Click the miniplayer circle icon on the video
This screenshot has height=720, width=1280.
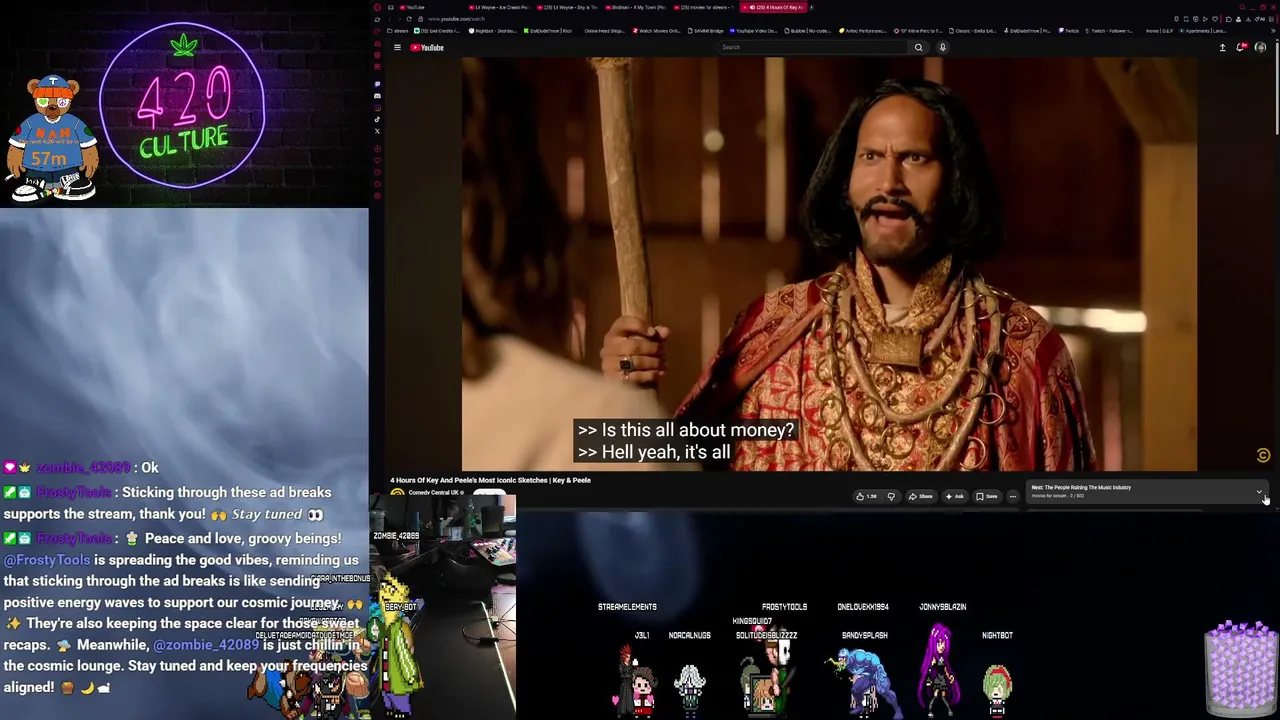[1263, 455]
